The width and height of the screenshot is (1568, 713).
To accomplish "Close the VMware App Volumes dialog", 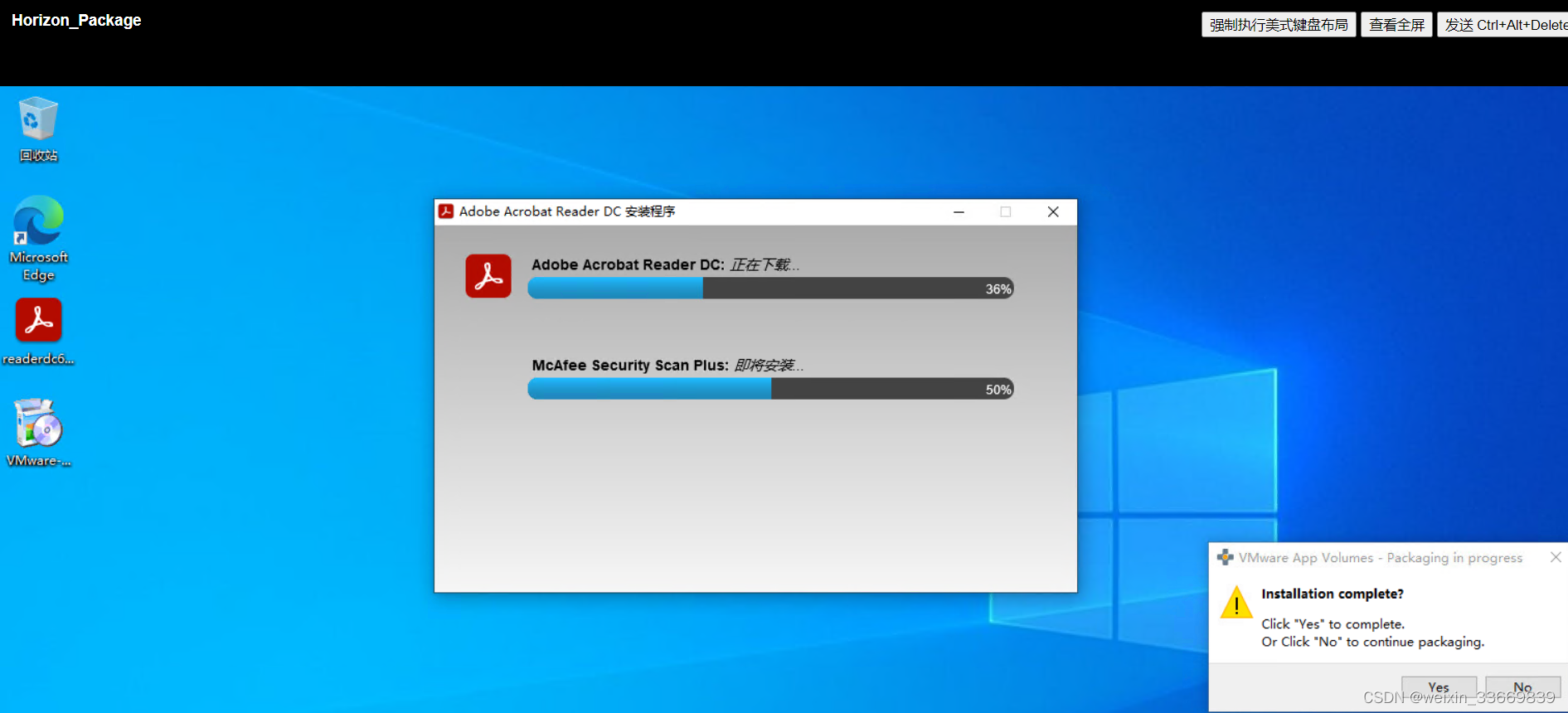I will point(1556,557).
